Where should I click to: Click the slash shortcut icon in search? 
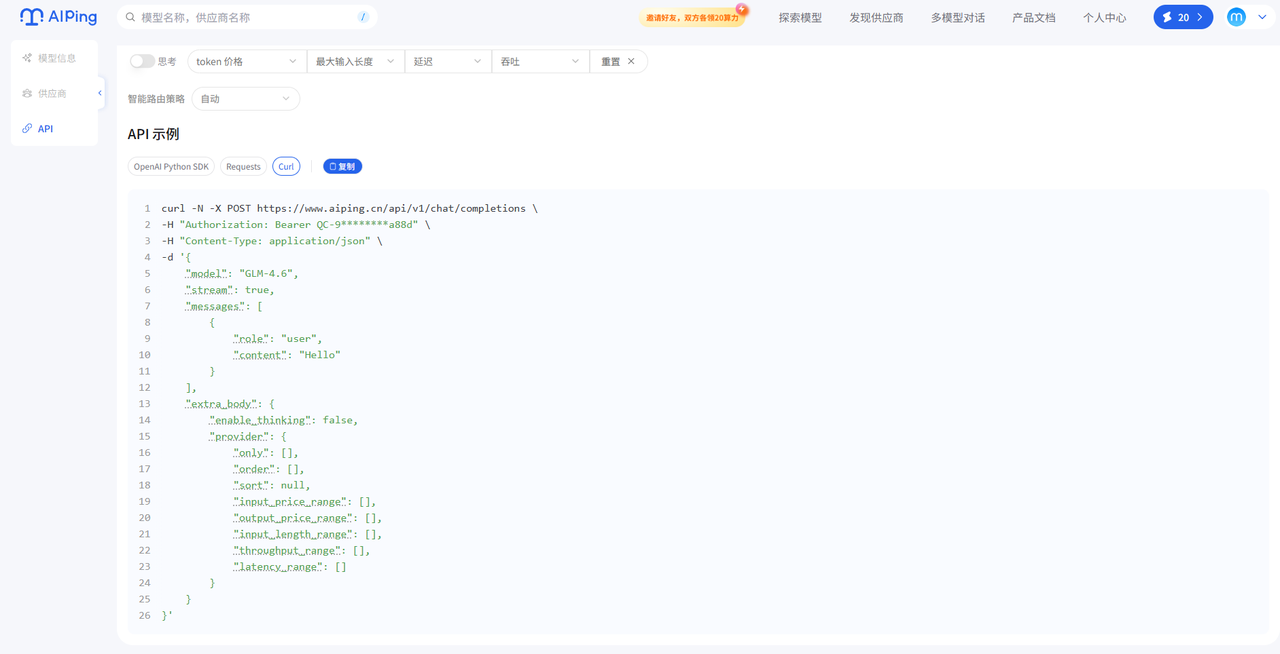(x=363, y=17)
